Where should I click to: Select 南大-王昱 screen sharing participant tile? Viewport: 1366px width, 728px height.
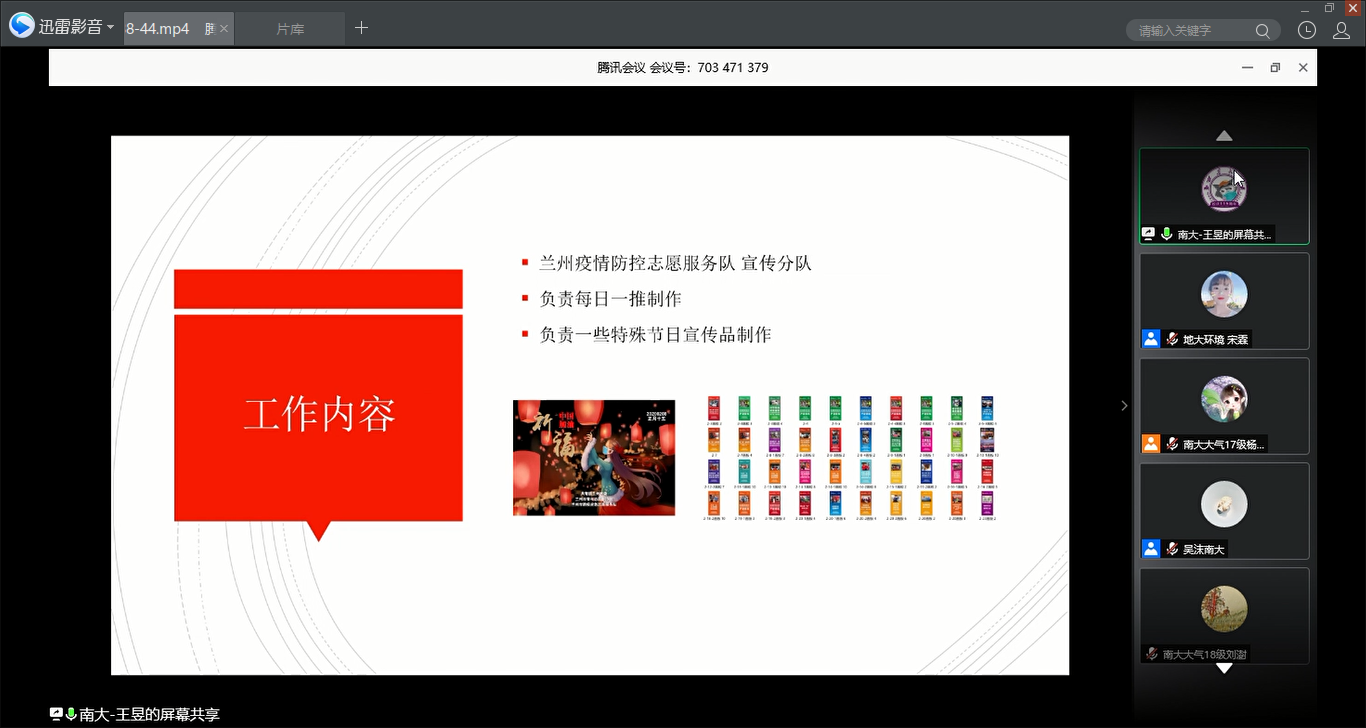tap(1224, 196)
